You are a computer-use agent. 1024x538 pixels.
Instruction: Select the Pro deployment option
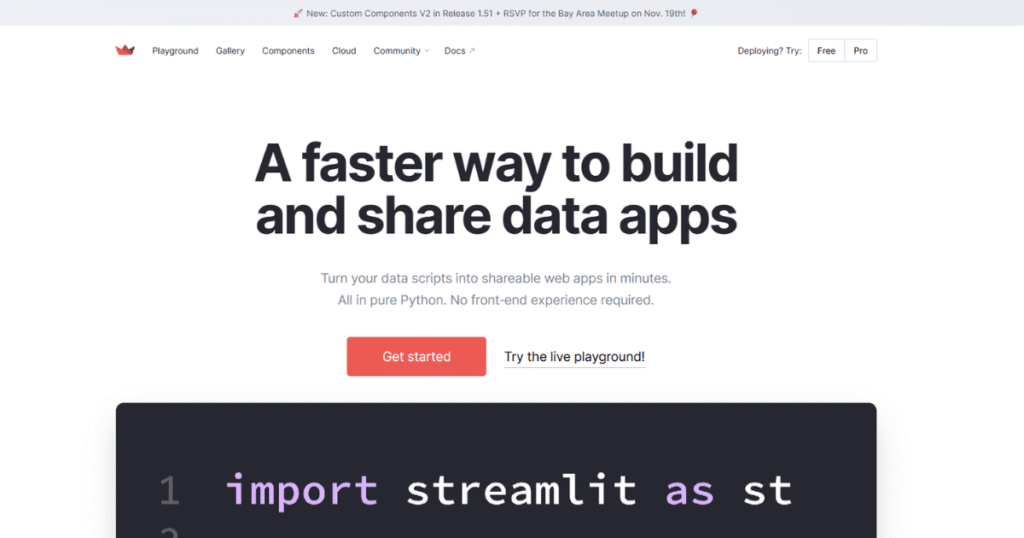(x=860, y=51)
